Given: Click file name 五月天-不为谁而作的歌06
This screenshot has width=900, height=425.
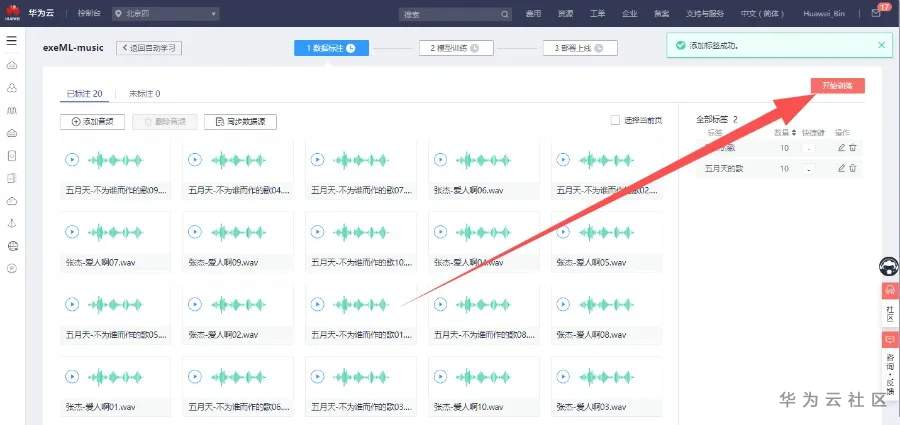Looking at the screenshot, I should click(x=240, y=407).
